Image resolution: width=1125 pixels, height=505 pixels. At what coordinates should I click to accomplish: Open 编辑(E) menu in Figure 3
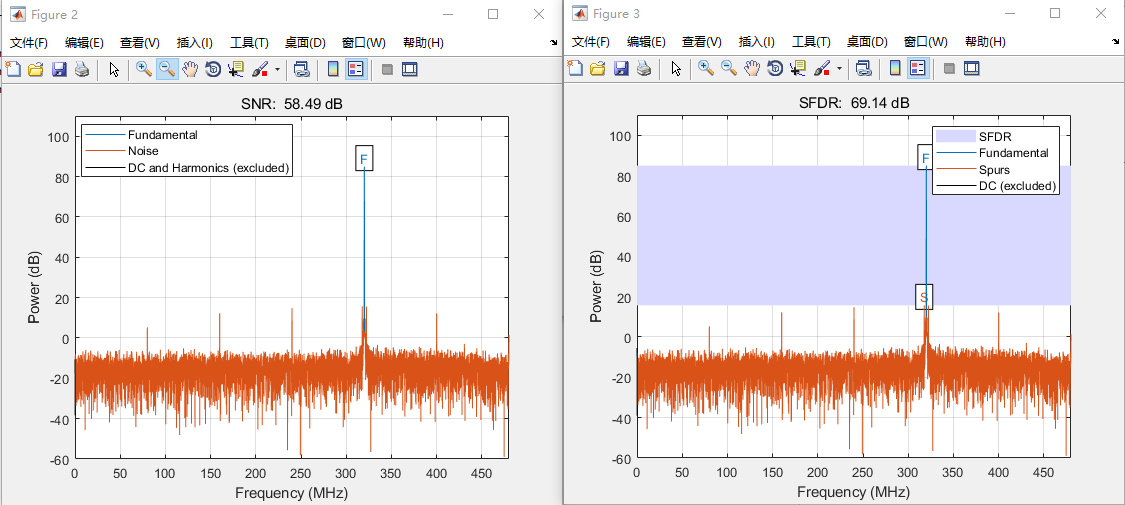(x=646, y=42)
